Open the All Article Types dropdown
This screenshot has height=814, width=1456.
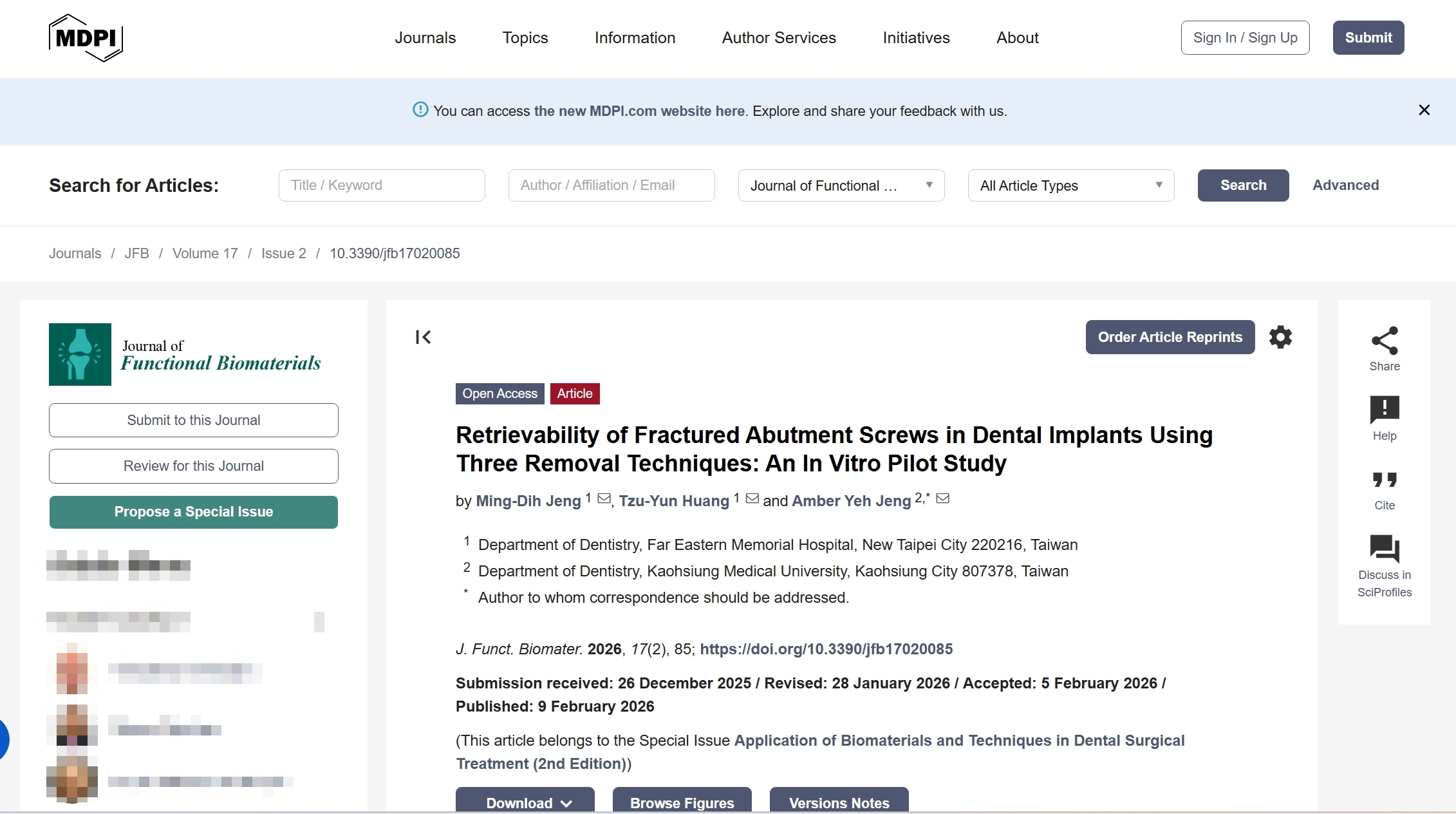1070,185
